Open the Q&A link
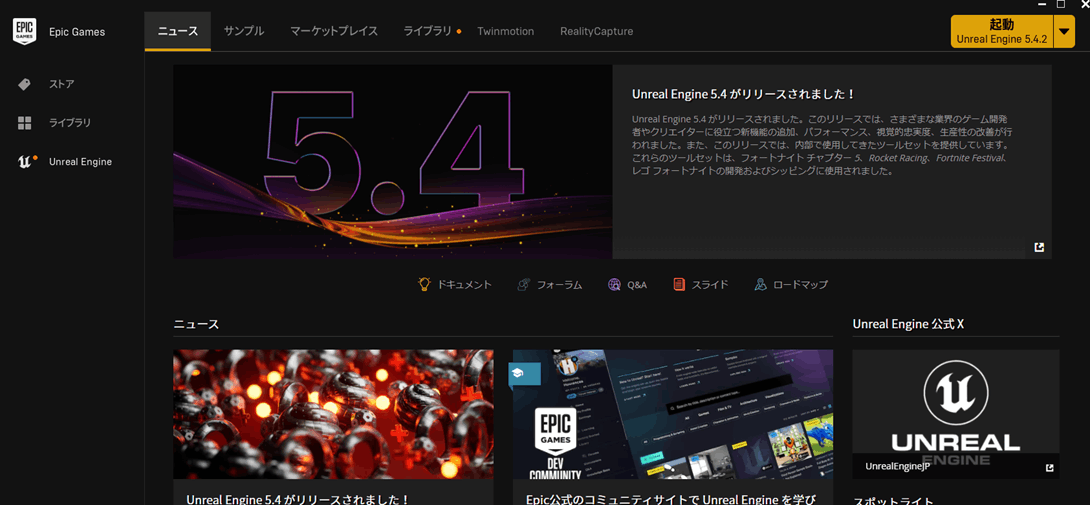 point(637,284)
